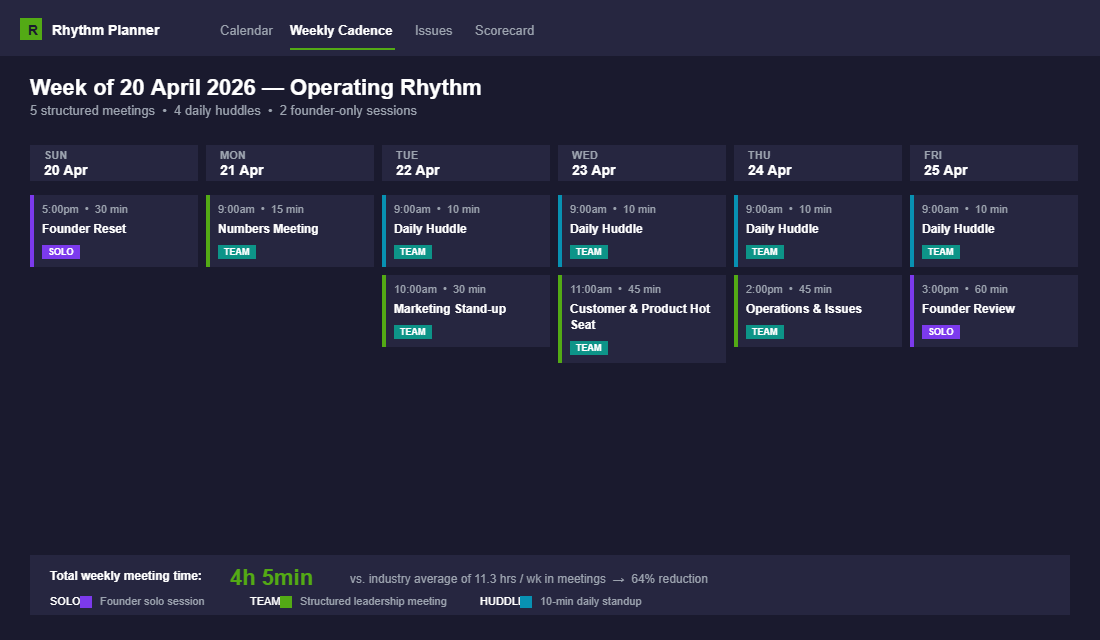Click the TEAM badge on Customer & Product Hot Seat

pyautogui.click(x=588, y=347)
